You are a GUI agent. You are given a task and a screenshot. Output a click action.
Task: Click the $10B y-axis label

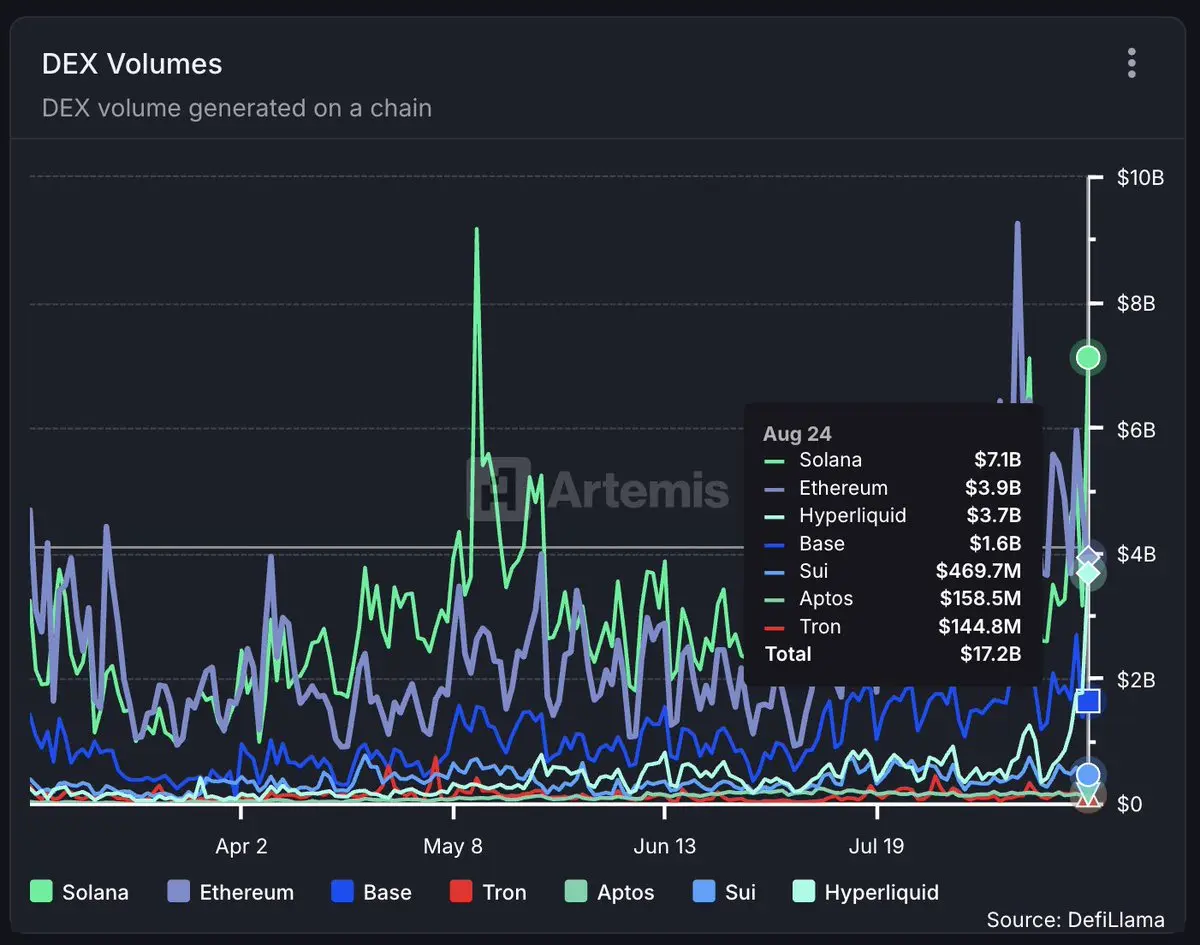1140,178
